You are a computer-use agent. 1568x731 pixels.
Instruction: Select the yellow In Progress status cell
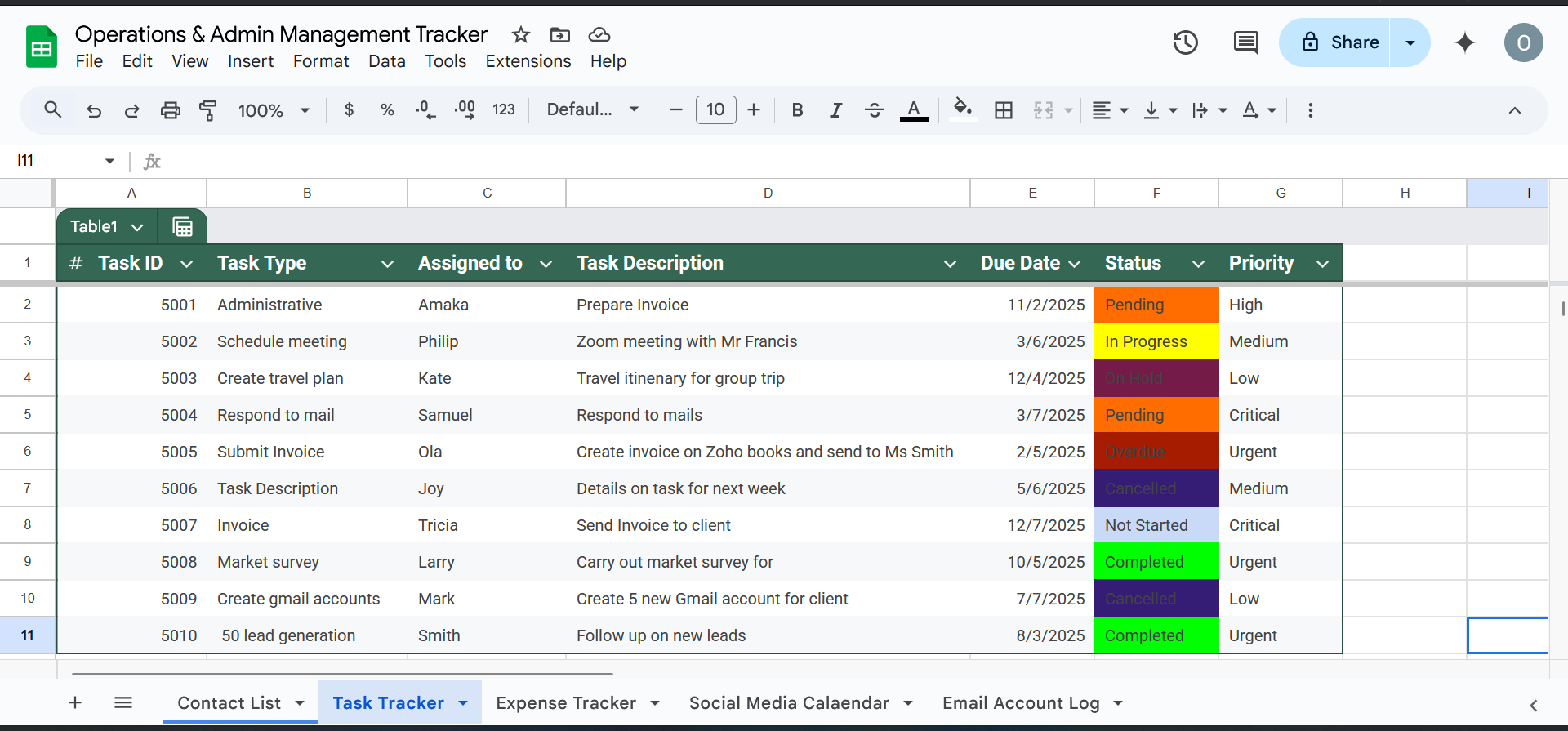coord(1156,341)
